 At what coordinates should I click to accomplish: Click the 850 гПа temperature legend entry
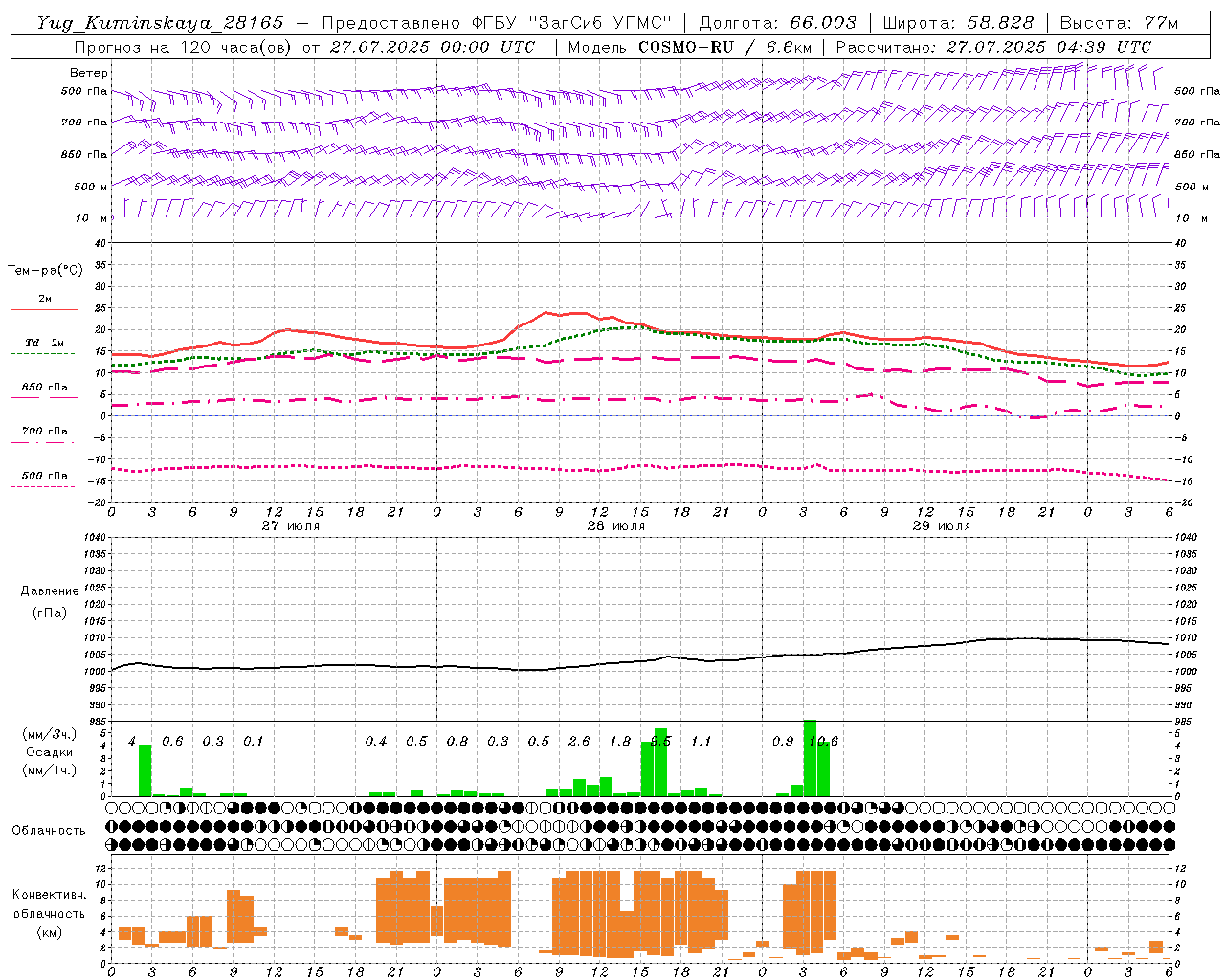[x=44, y=388]
